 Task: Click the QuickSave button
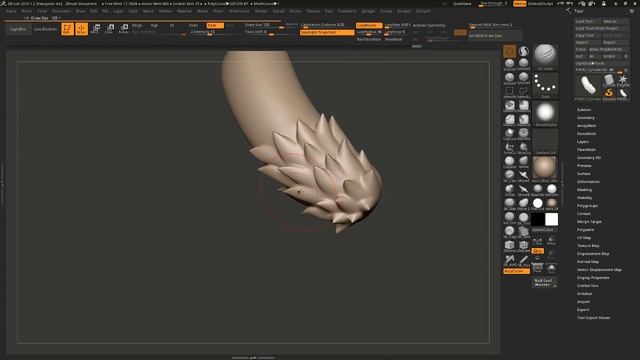pyautogui.click(x=462, y=4)
